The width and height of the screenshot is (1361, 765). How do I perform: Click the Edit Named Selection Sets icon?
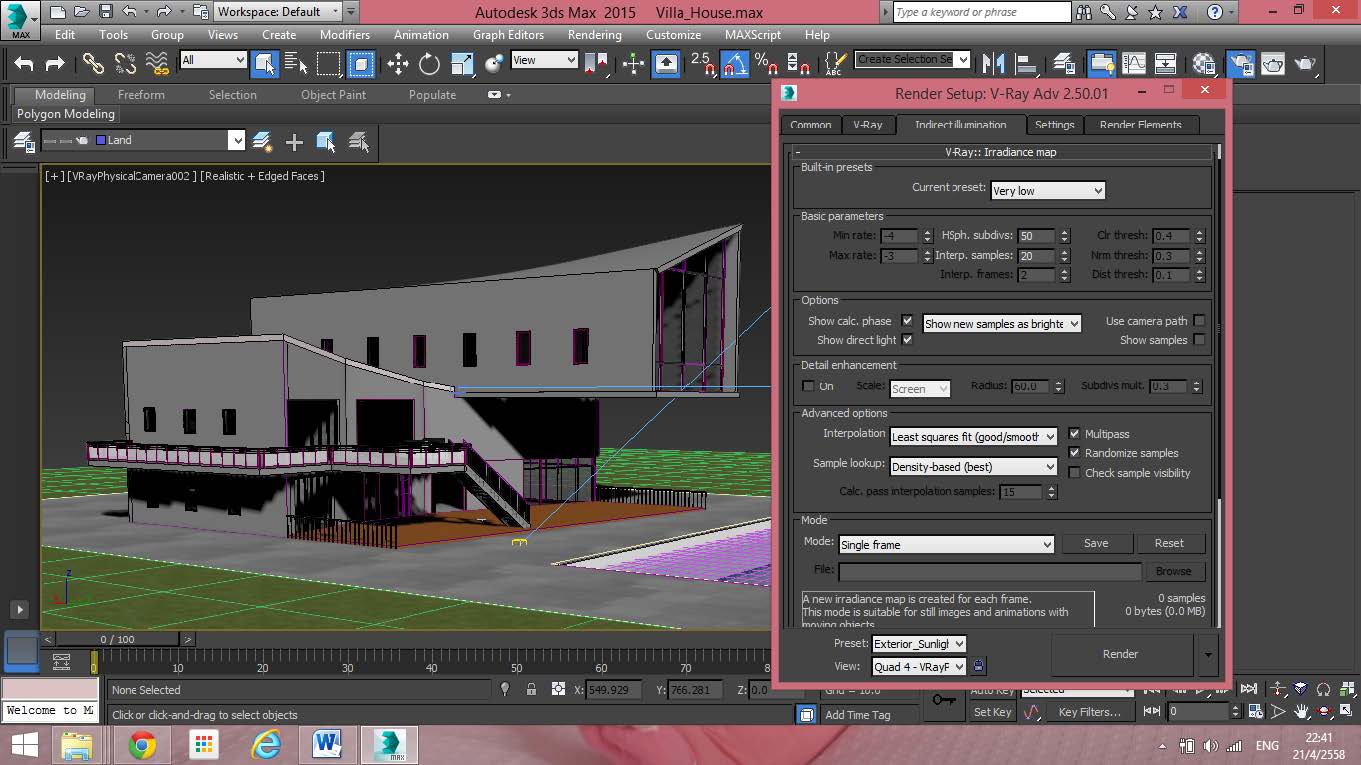click(834, 64)
